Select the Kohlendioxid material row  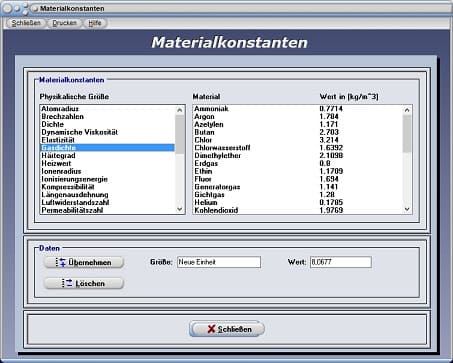(298, 210)
